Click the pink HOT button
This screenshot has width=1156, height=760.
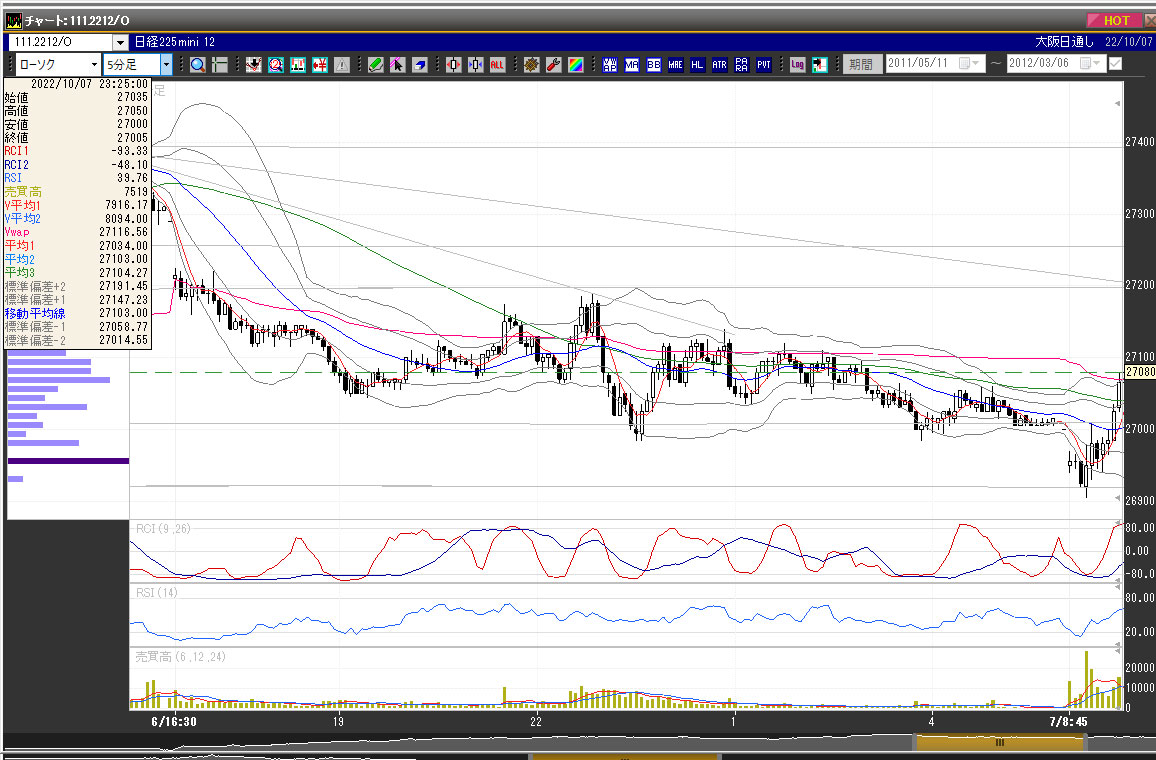pyautogui.click(x=1115, y=21)
